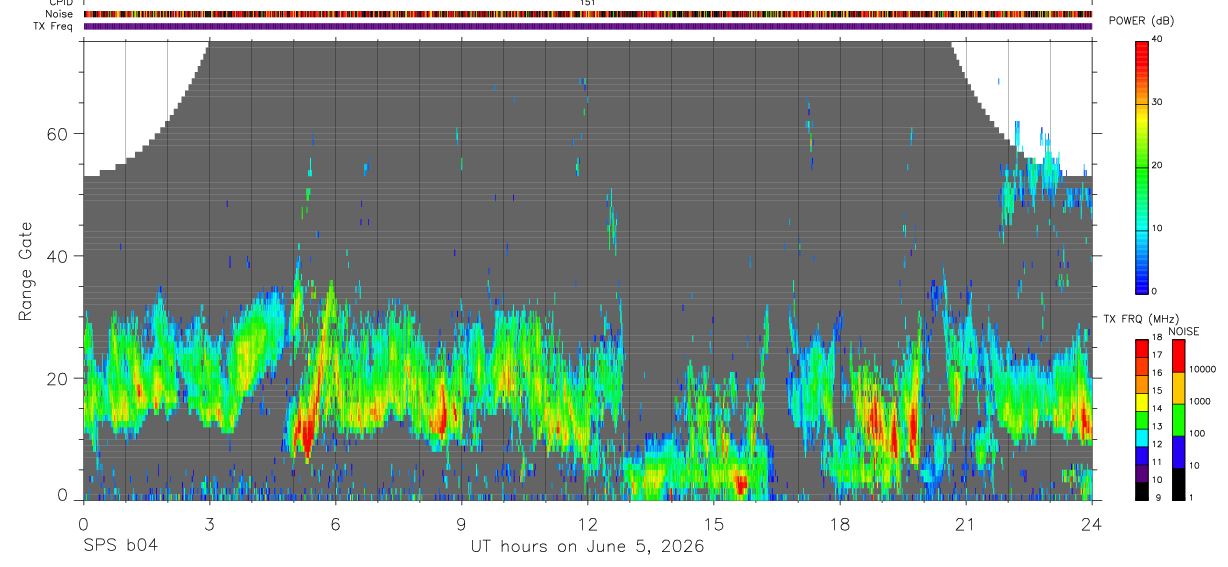Screen dimensions: 1228x567
Task: Click the POWER (dB) colorbar legend
Action: [1142, 166]
